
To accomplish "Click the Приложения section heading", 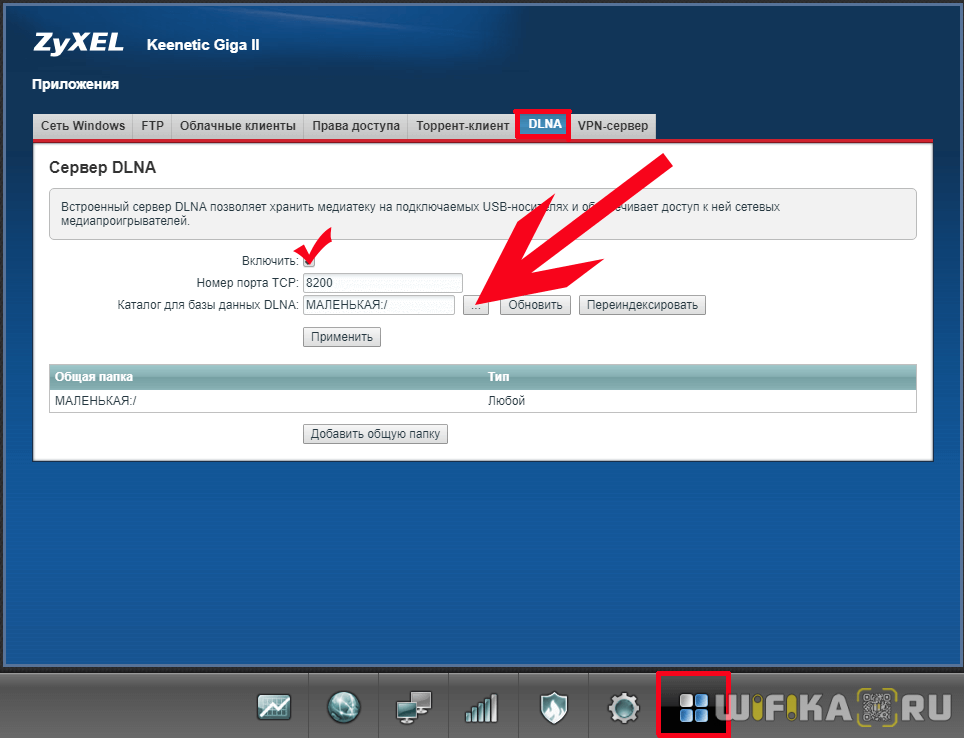I will pos(76,84).
